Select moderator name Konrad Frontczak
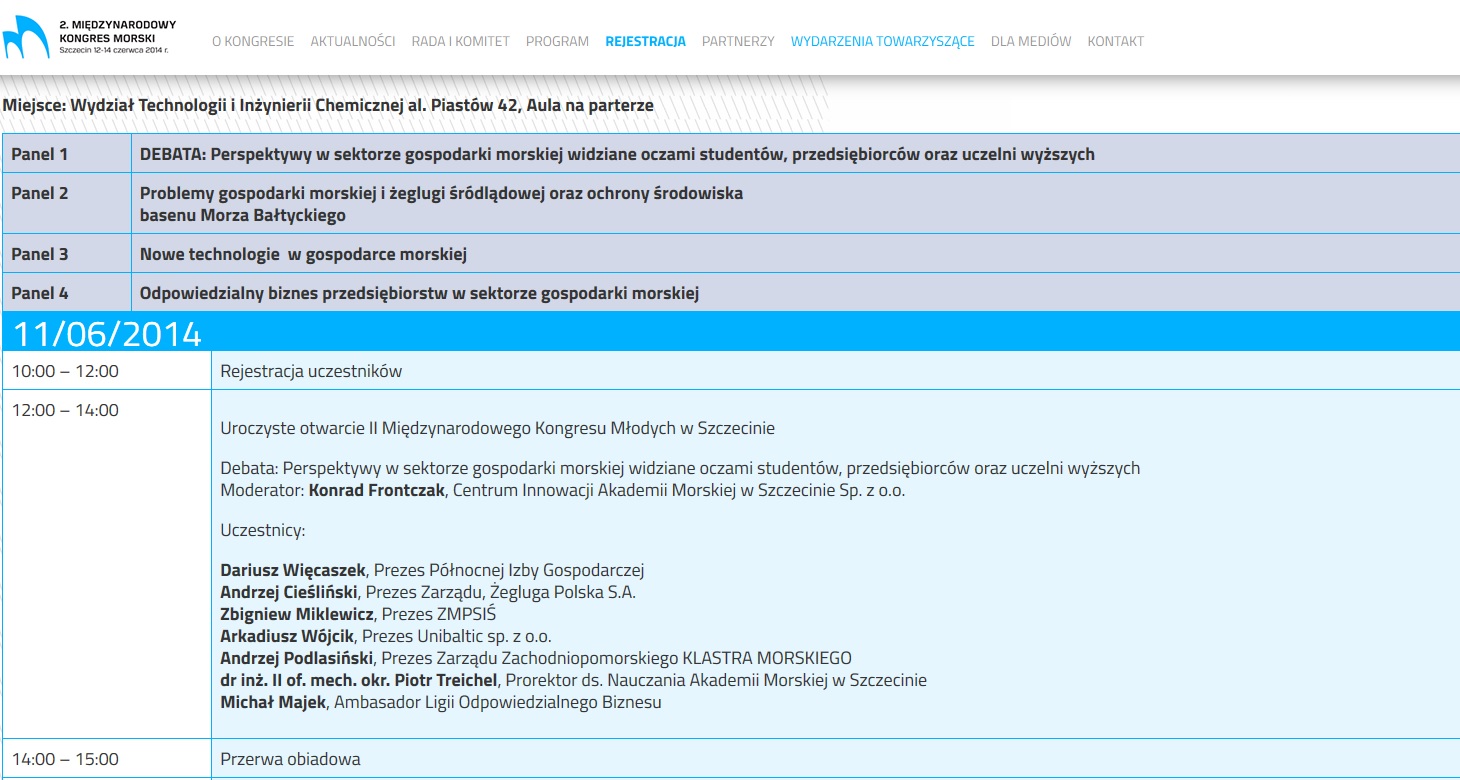 pos(377,490)
